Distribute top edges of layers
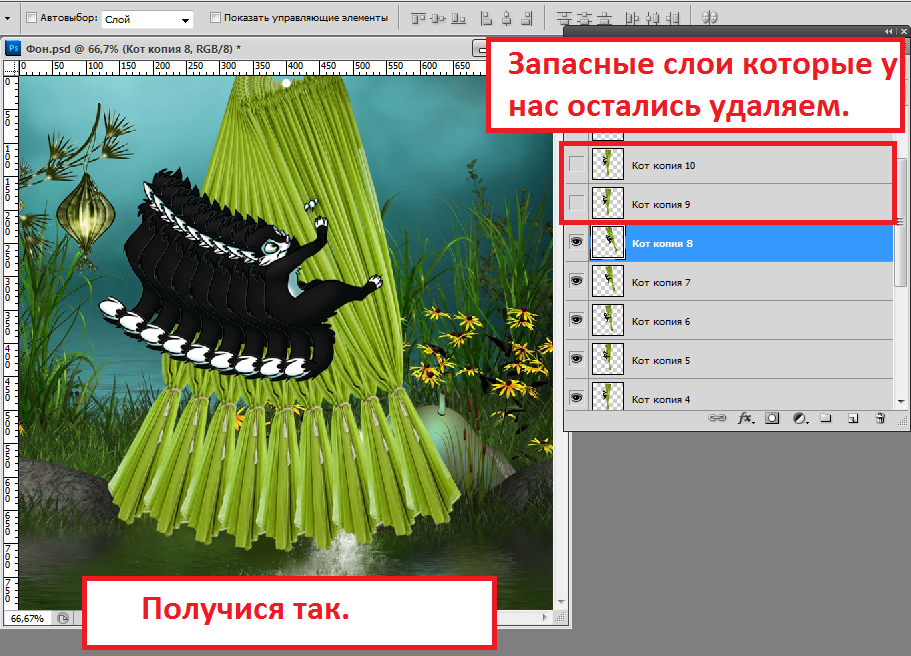This screenshot has width=911, height=656. click(x=564, y=19)
